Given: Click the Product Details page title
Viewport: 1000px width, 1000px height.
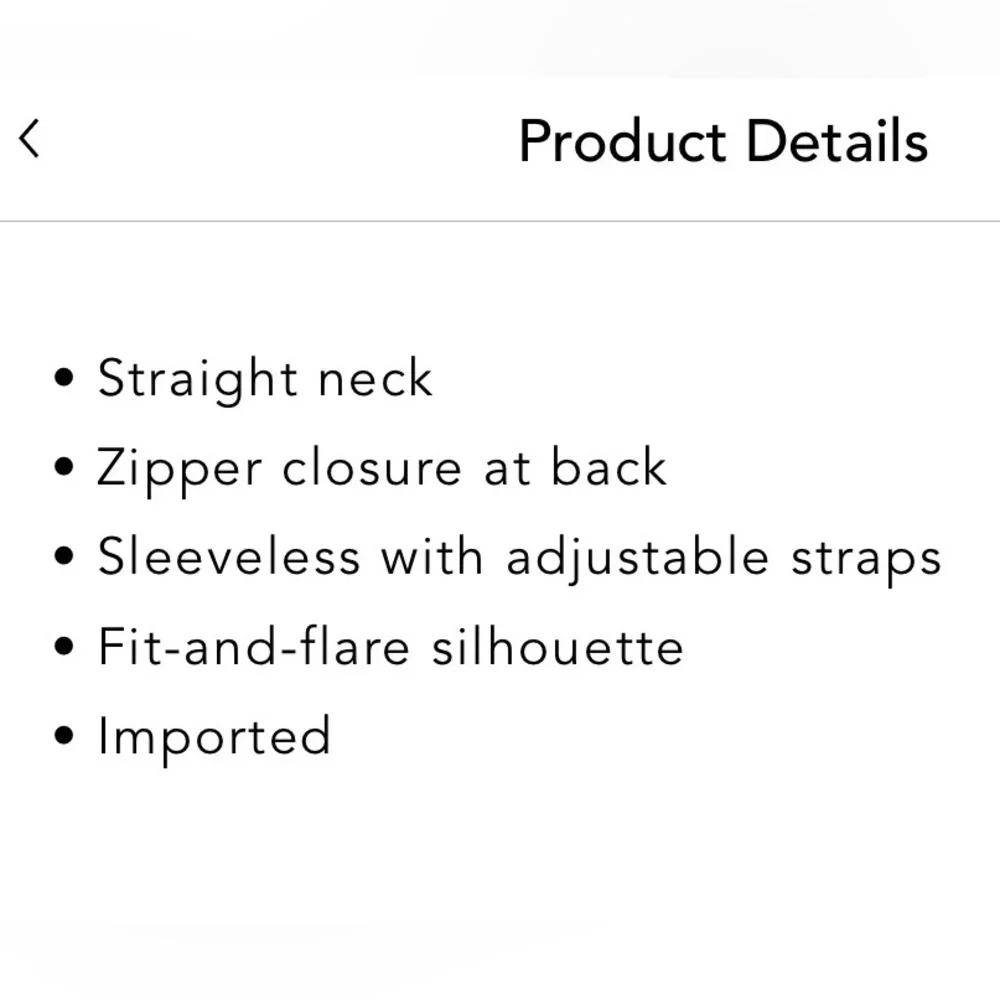Looking at the screenshot, I should [723, 141].
